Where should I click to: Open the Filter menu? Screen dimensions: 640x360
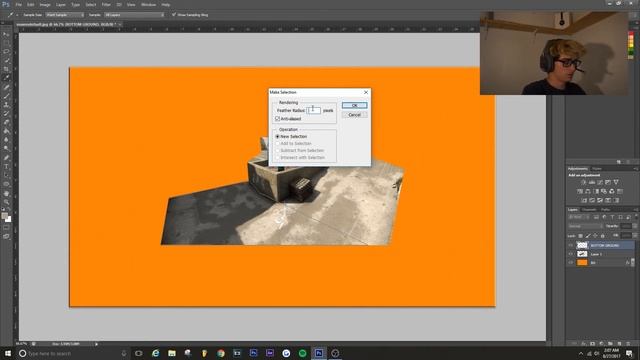pyautogui.click(x=106, y=4)
